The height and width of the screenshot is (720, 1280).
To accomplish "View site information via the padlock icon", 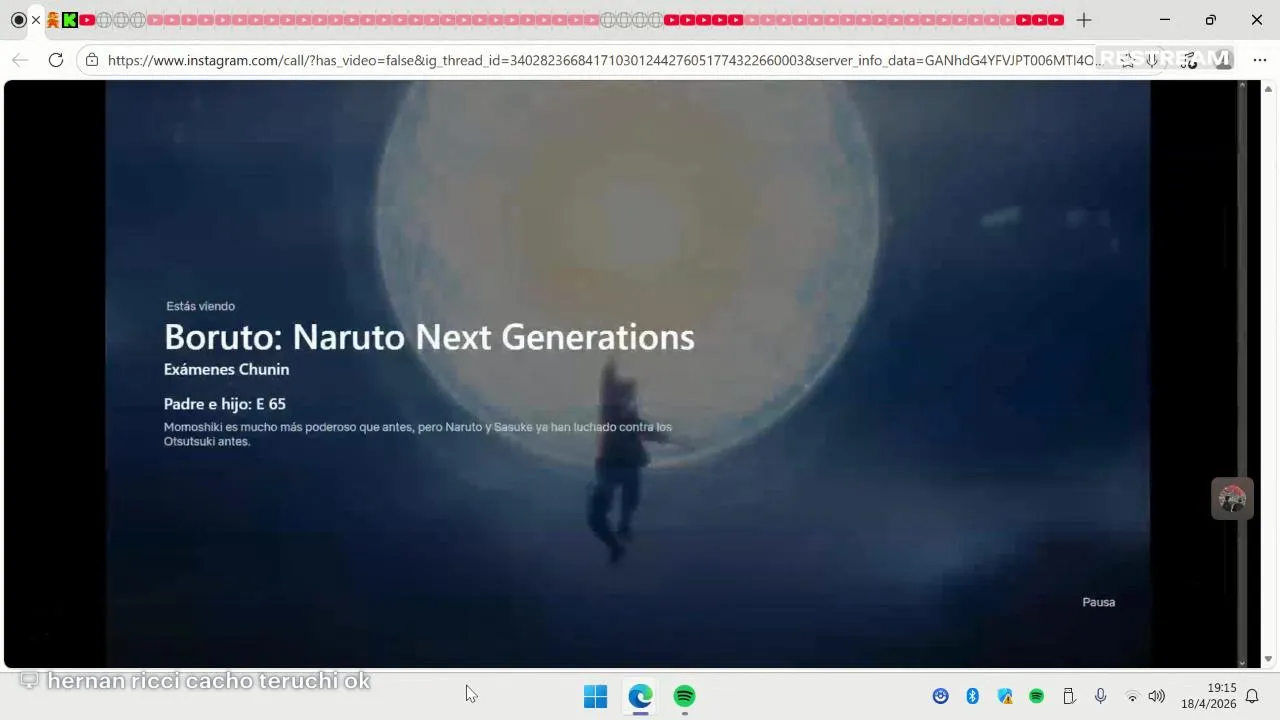I will (92, 60).
